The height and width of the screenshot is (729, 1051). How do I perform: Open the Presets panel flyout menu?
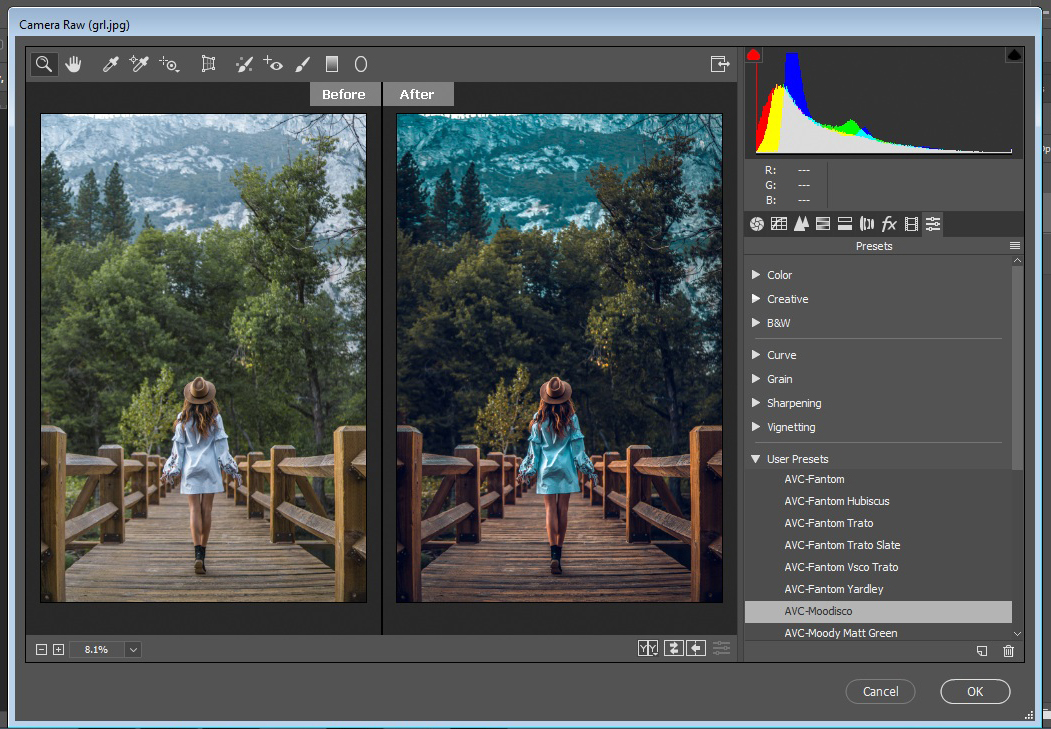coord(1015,246)
